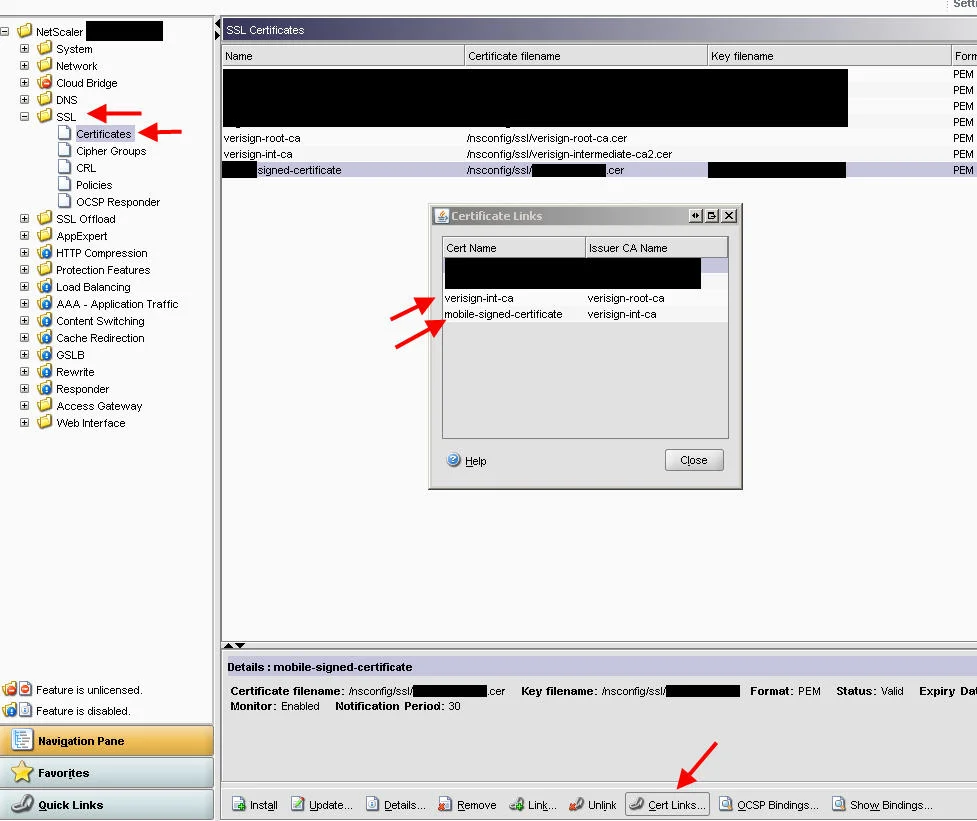Click the Responder folder icon
Viewport: 977px width, 821px height.
[44, 388]
